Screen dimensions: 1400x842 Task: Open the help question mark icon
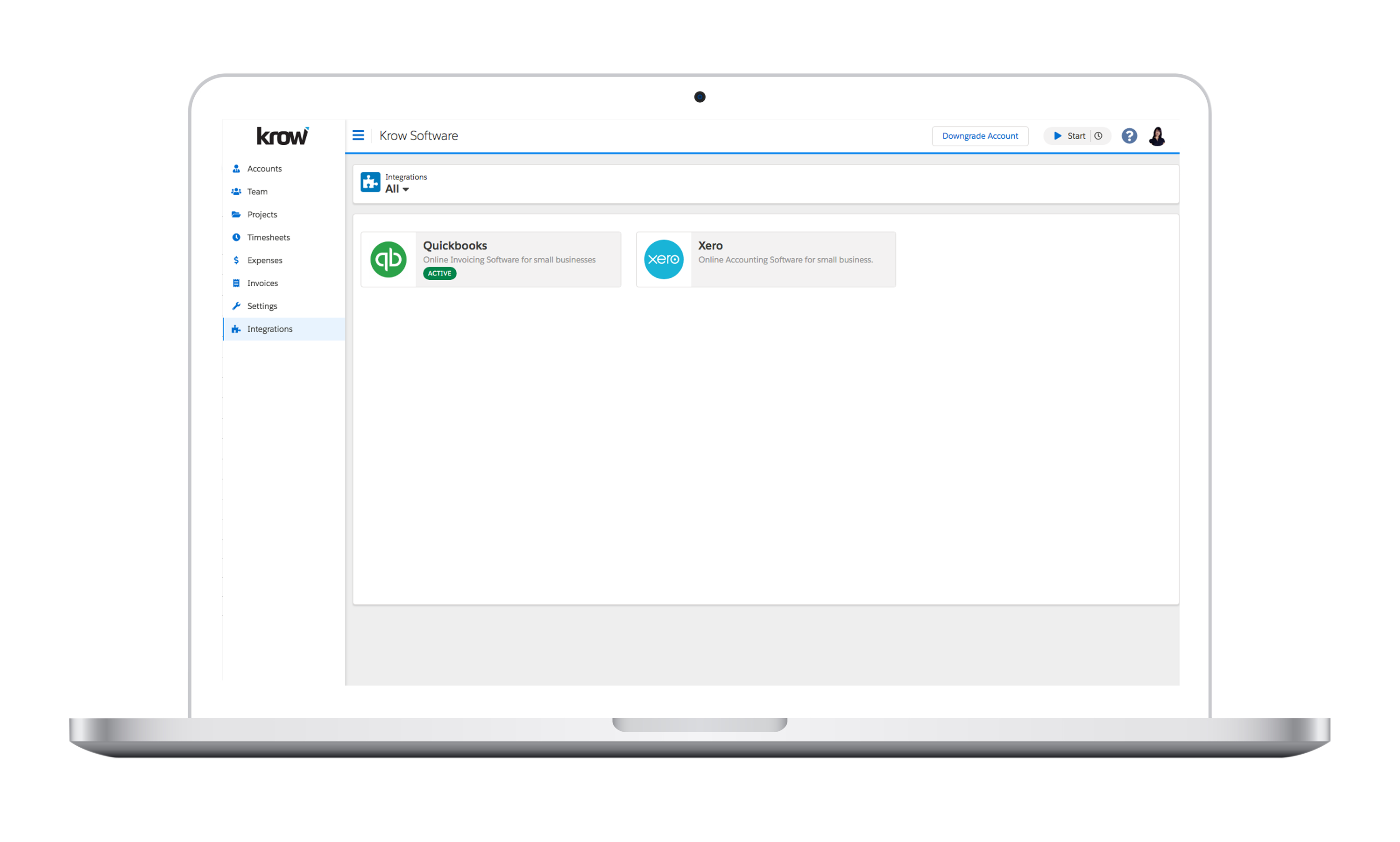(1129, 136)
